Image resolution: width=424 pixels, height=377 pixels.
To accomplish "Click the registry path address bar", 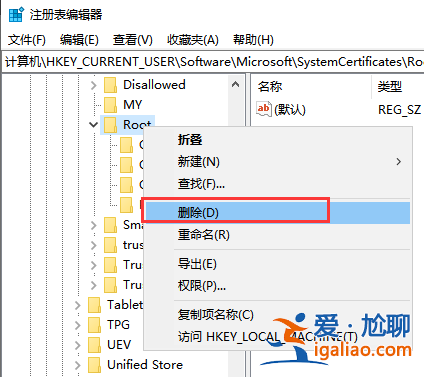I will (213, 62).
